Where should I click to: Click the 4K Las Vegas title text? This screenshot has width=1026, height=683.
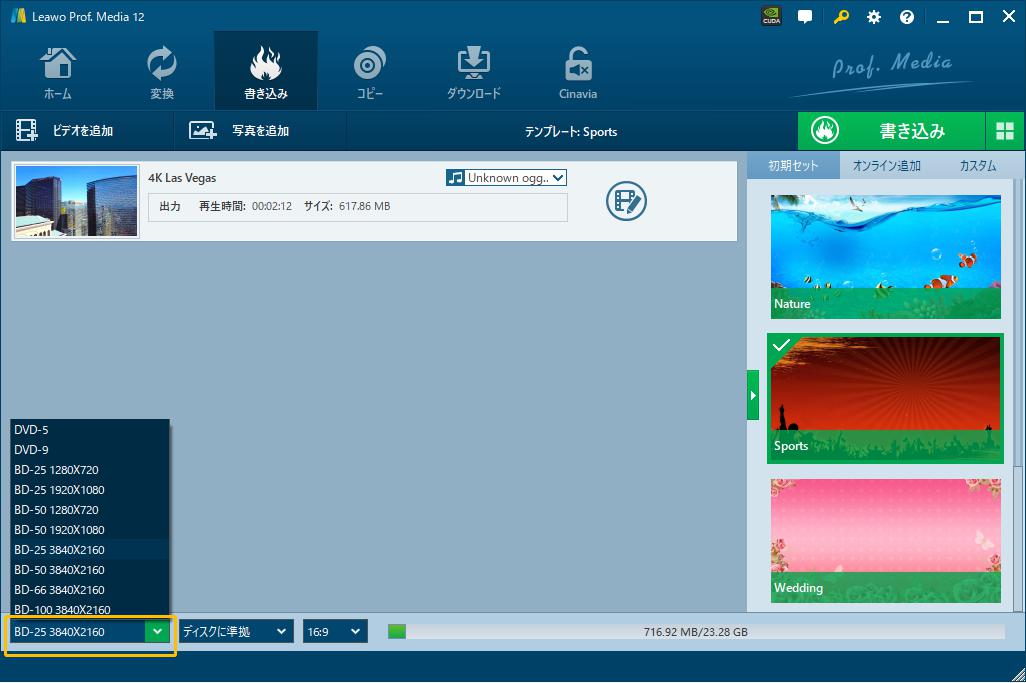(x=182, y=178)
